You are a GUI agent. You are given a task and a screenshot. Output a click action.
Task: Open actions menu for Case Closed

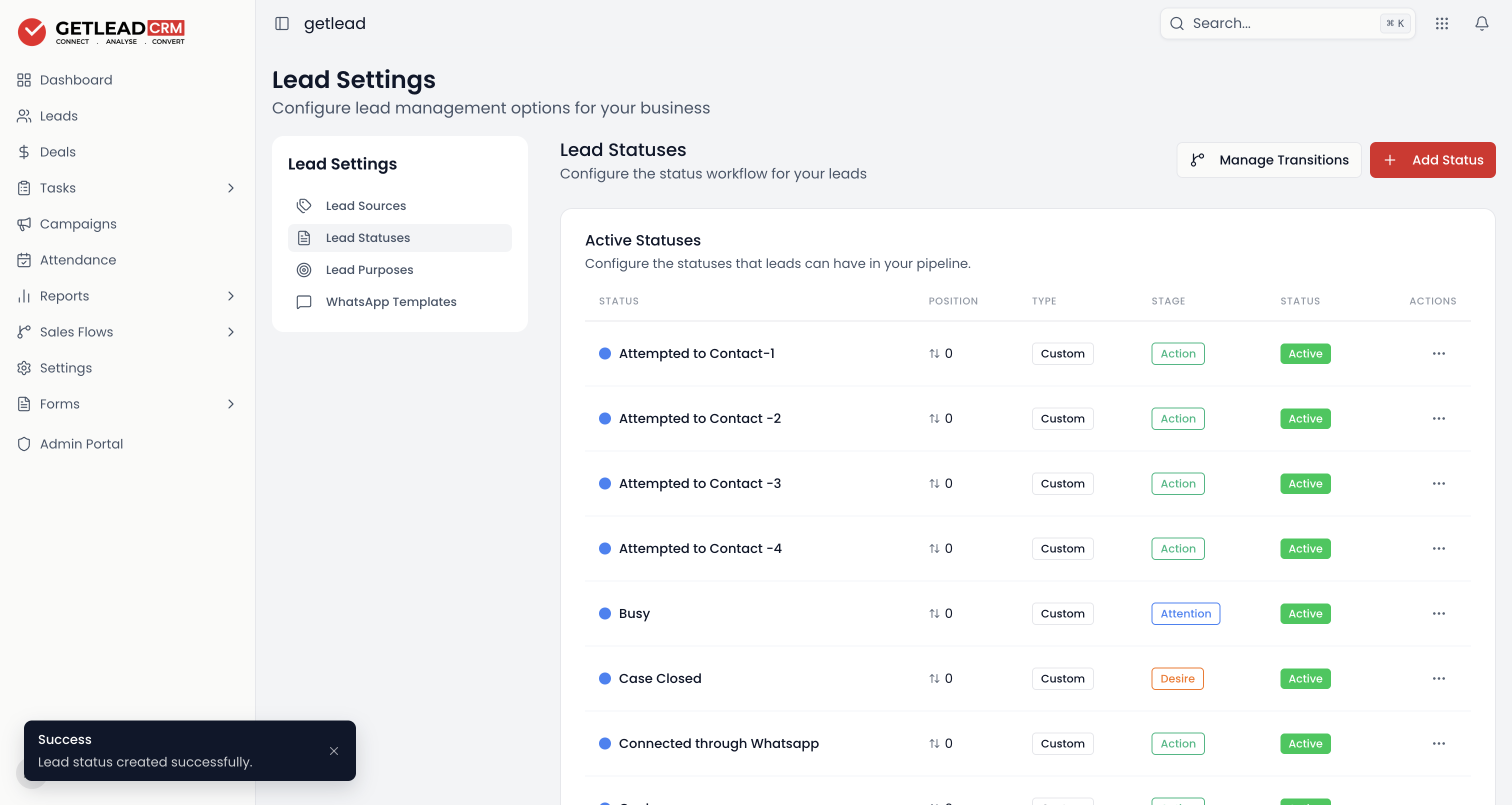pos(1438,679)
